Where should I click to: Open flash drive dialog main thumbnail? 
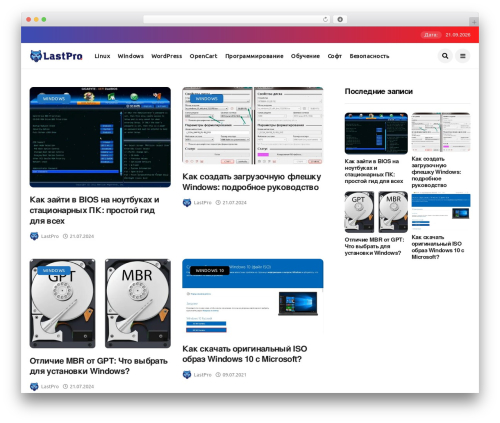[253, 126]
